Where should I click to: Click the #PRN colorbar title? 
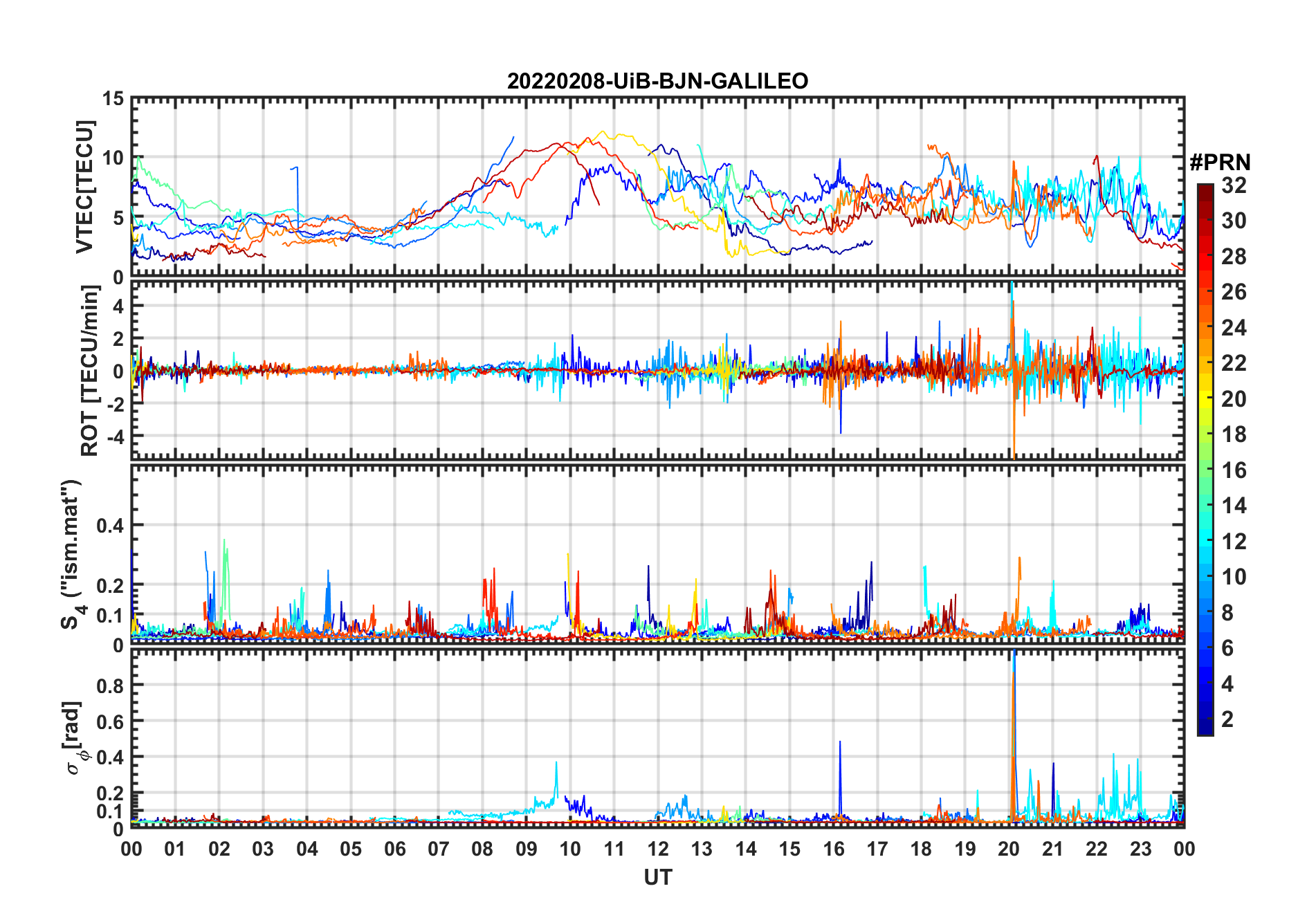(x=1220, y=163)
